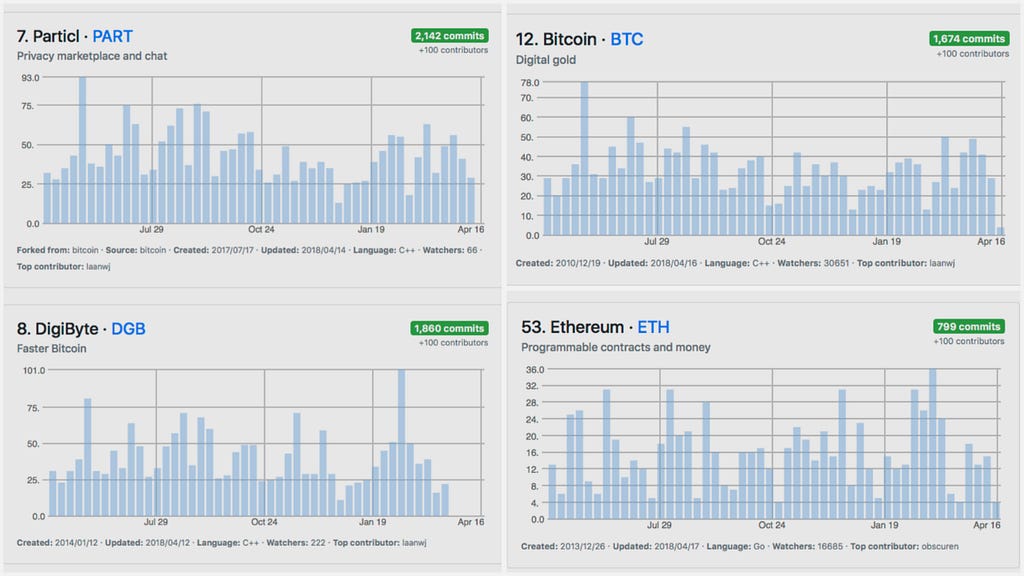
Task: Select the '53. Ethereum' title
Action: (572, 327)
